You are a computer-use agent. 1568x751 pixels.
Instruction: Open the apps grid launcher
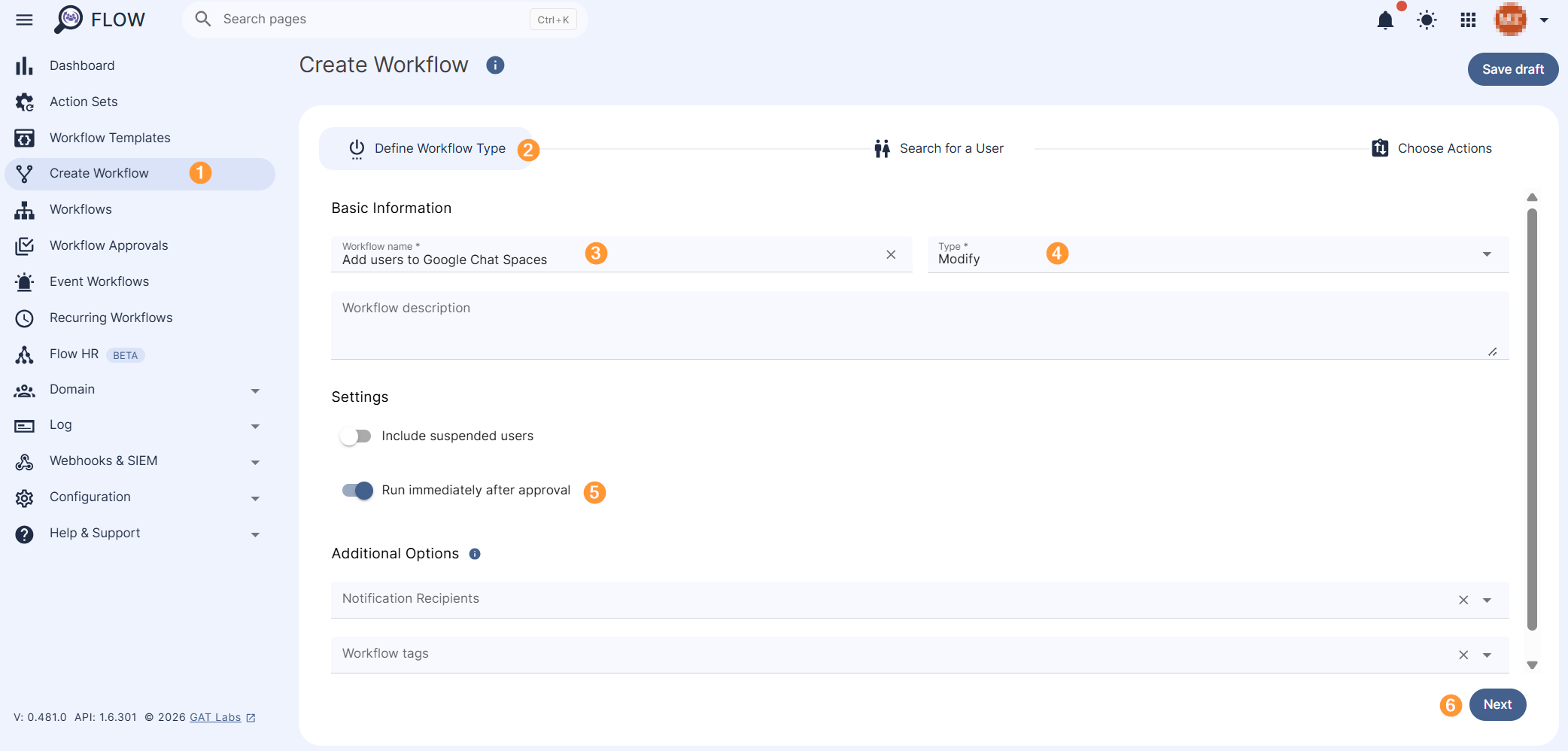pos(1468,20)
